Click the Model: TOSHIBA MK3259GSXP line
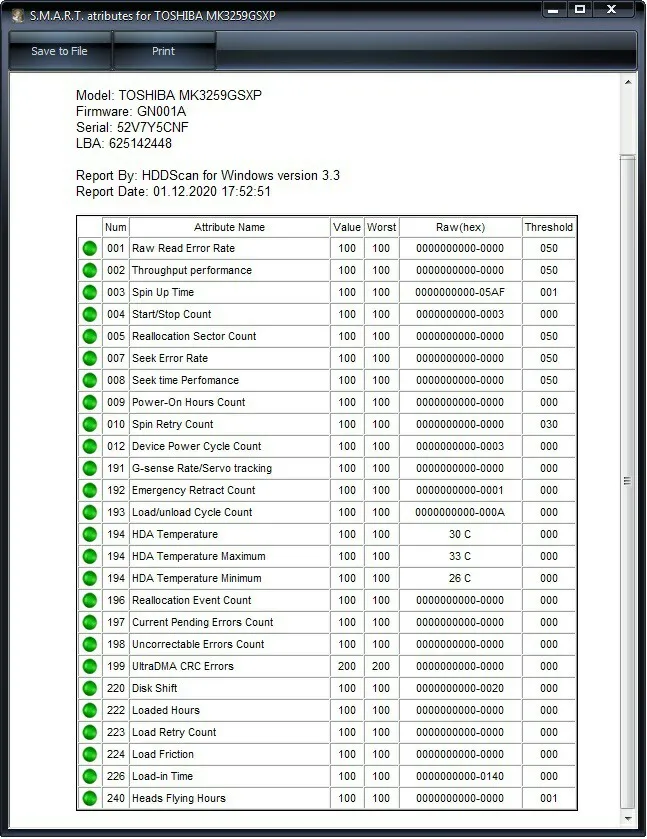 (x=169, y=95)
